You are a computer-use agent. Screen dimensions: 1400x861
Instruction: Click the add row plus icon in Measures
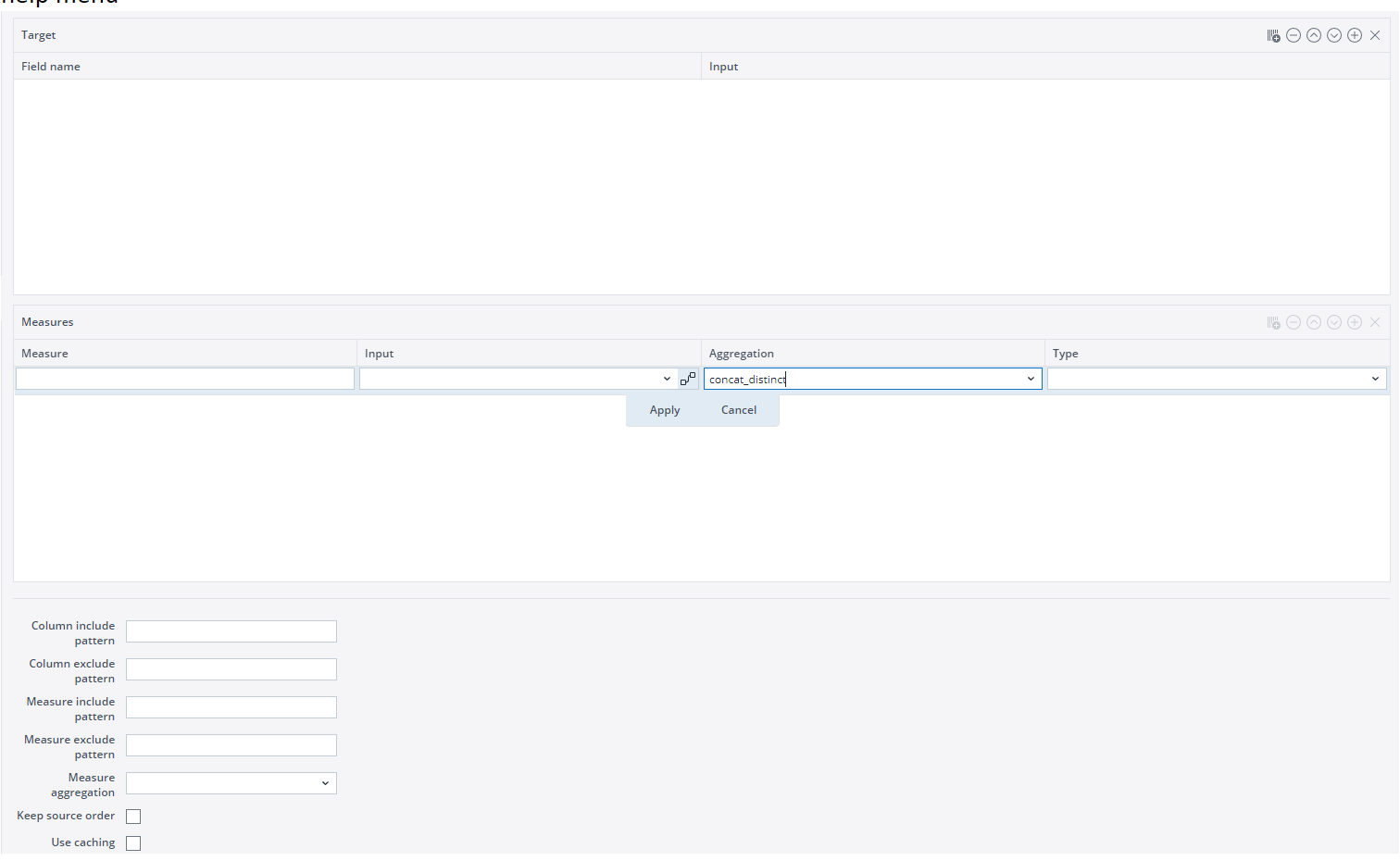click(1355, 322)
